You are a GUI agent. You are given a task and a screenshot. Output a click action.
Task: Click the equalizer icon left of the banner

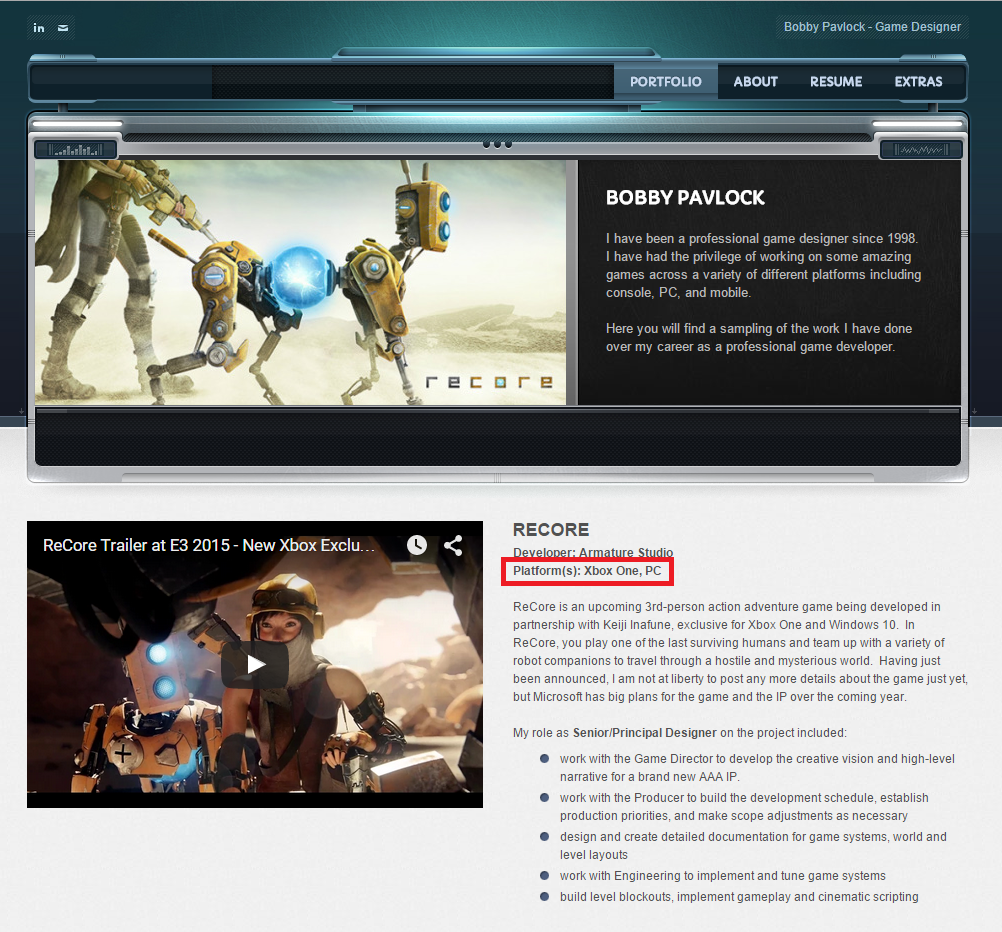[x=75, y=148]
